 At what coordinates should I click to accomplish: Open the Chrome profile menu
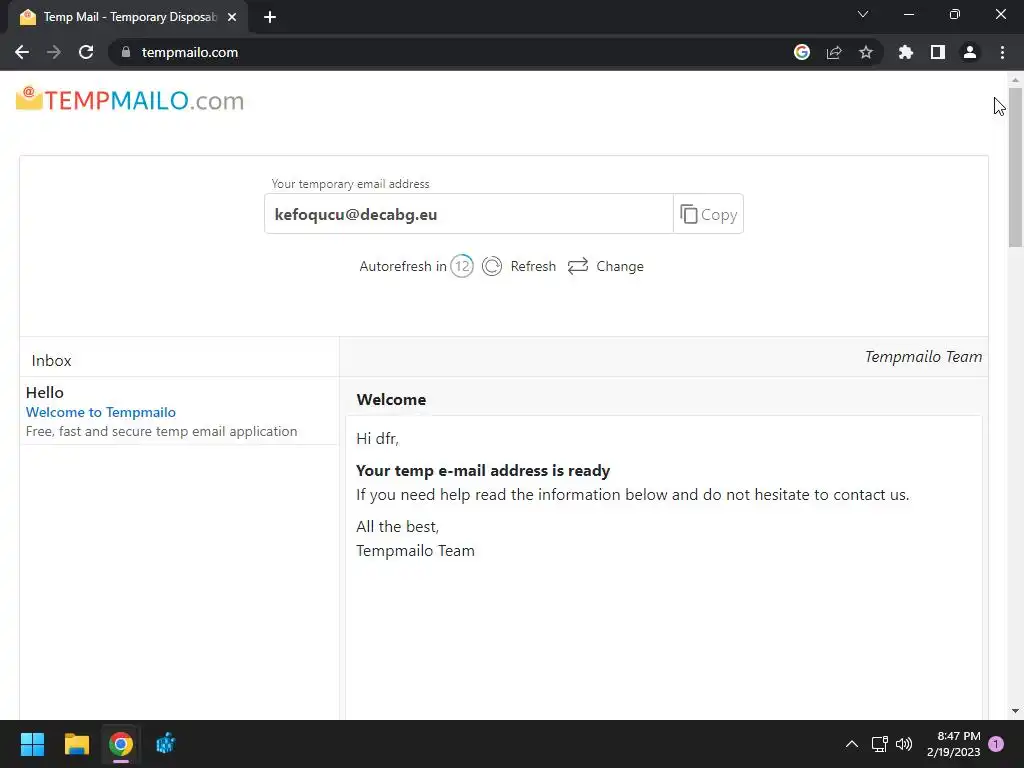click(x=970, y=52)
